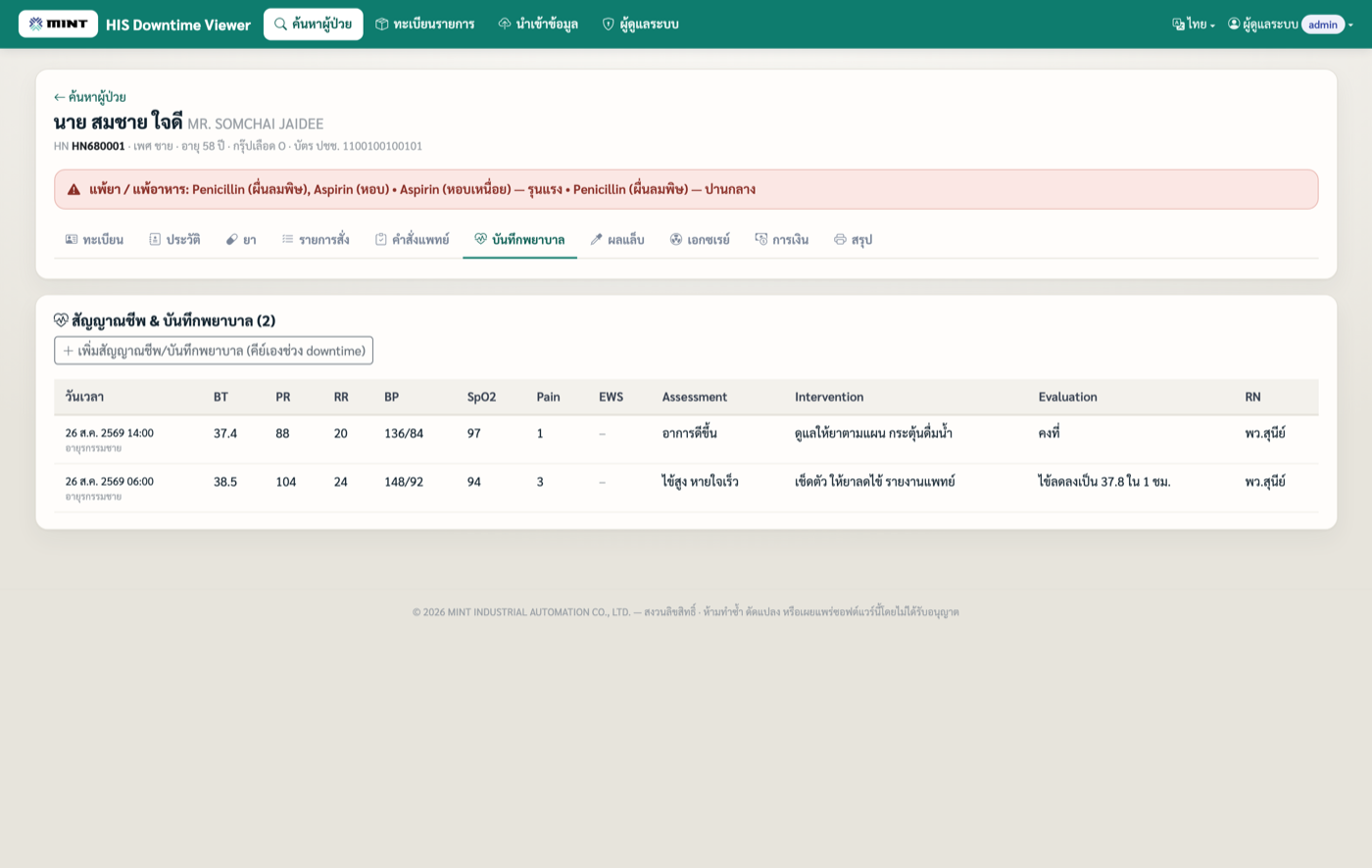Viewport: 1372px width, 868px height.
Task: Click the magnifier icon in ค้นหาผู้ป่วย button
Action: tap(280, 24)
